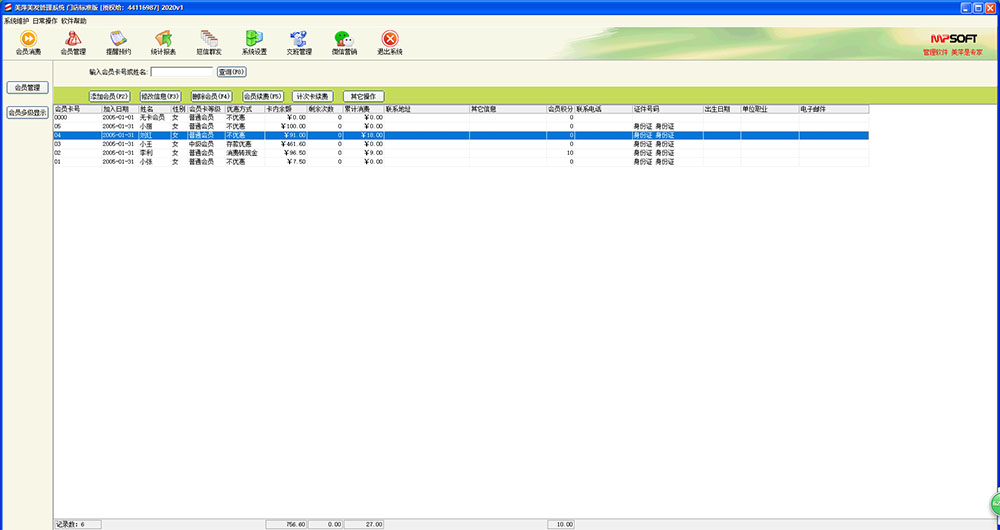
Task: Open the 统计报表 reports icon
Action: click(x=163, y=41)
